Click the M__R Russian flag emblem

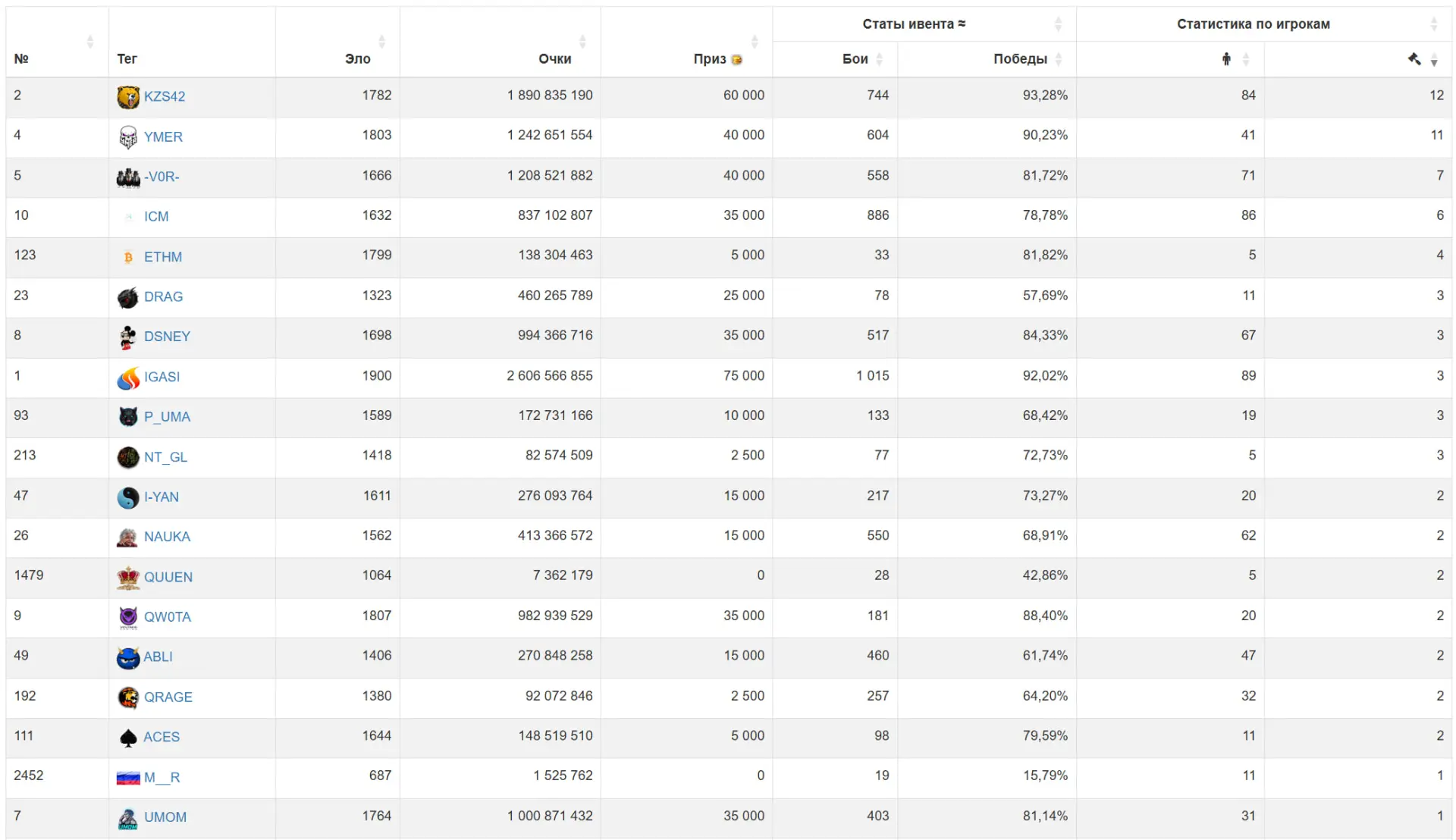coord(128,778)
